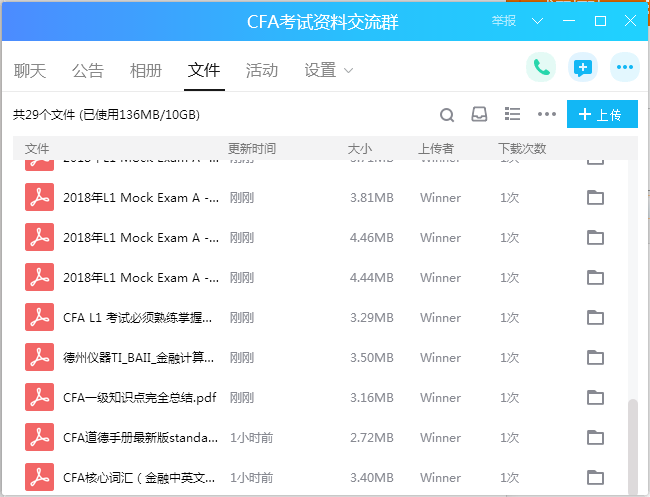Click 1次 download count in 3.16MB row
Screen dimensions: 650x497
click(x=509, y=398)
